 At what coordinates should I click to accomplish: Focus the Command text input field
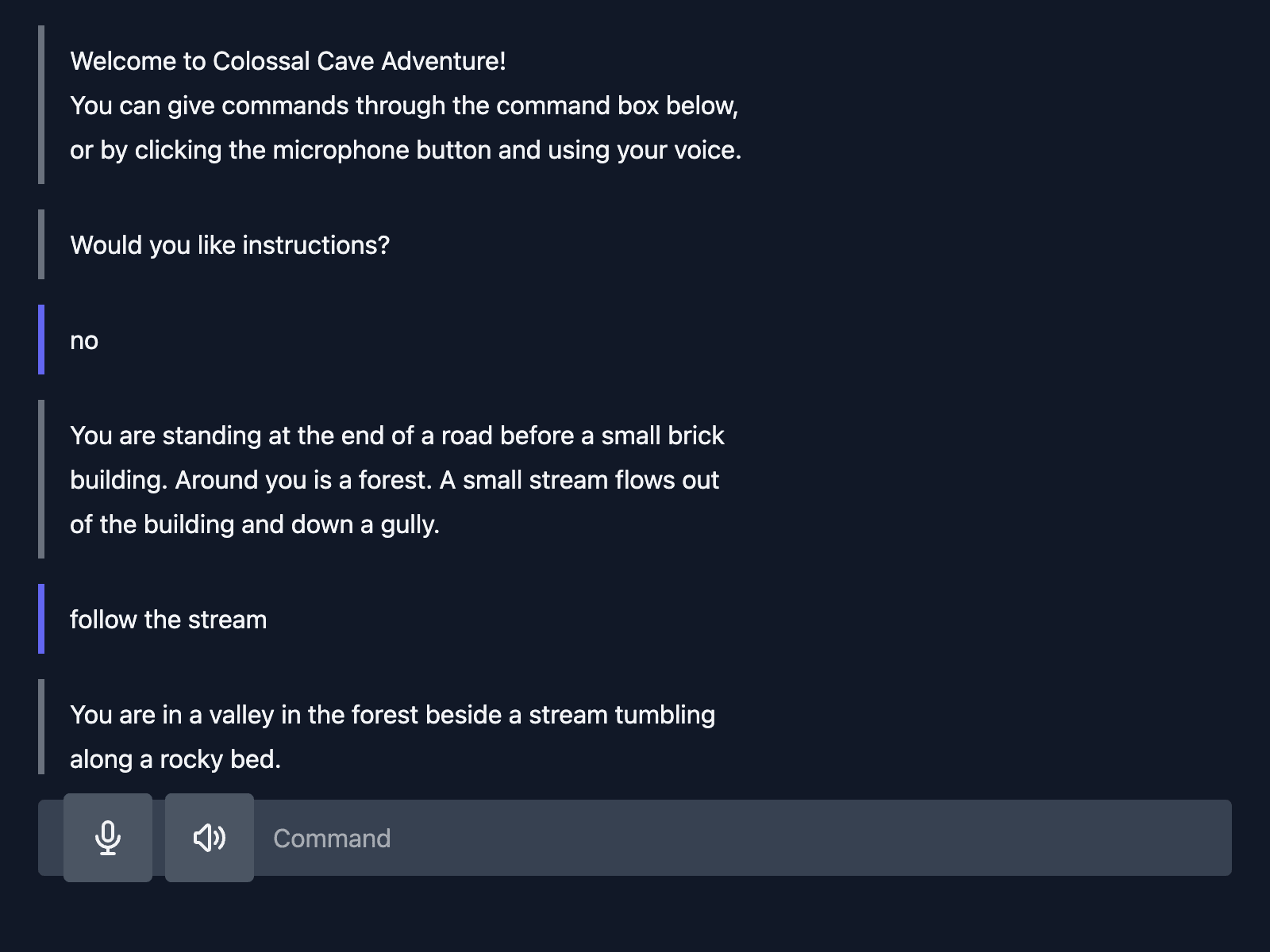coord(738,838)
